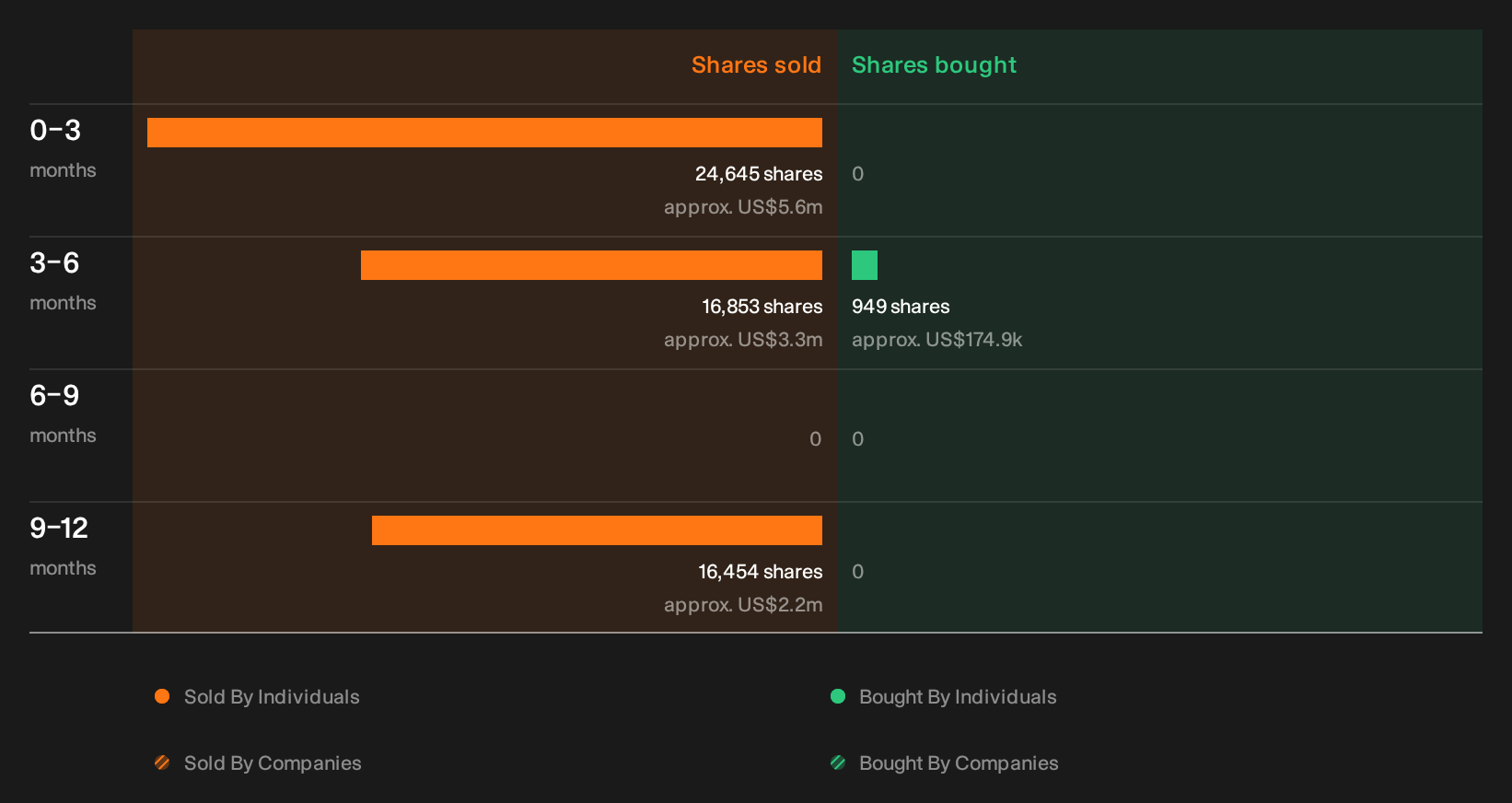Click the 6-9 months row label
This screenshot has height=803, width=1512.
(63, 413)
